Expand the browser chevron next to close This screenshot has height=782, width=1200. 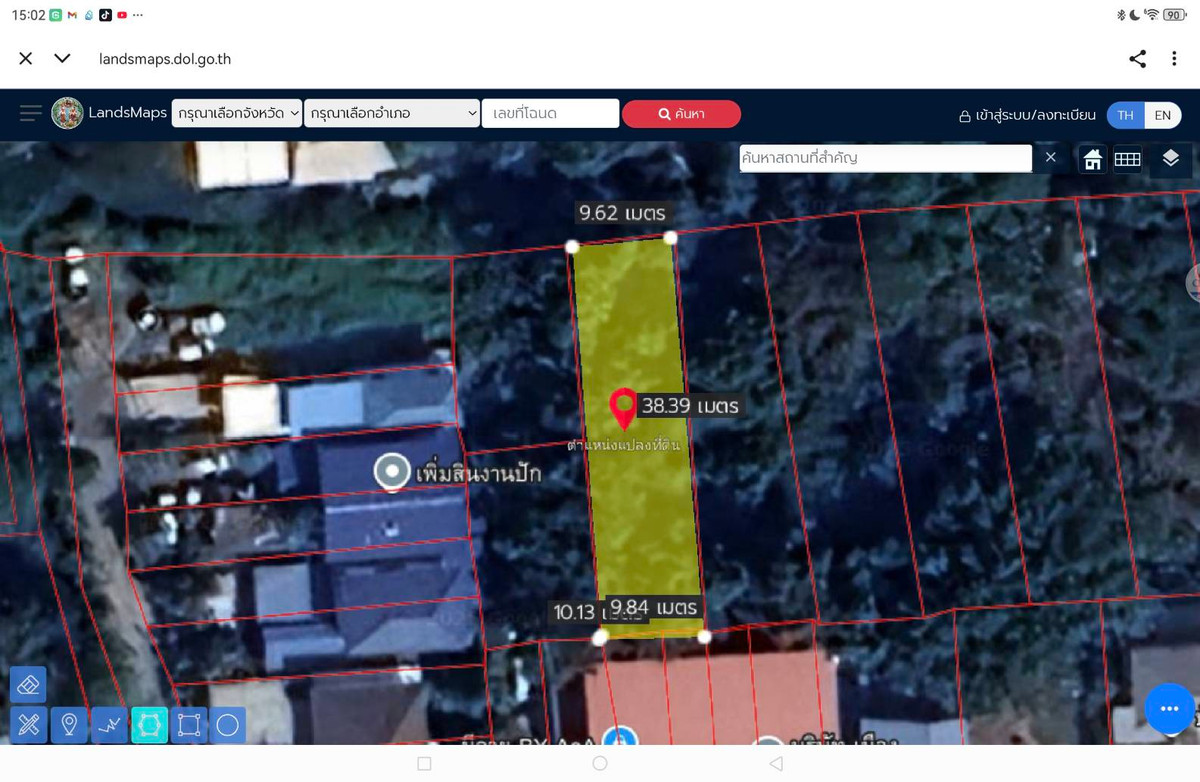click(x=62, y=59)
